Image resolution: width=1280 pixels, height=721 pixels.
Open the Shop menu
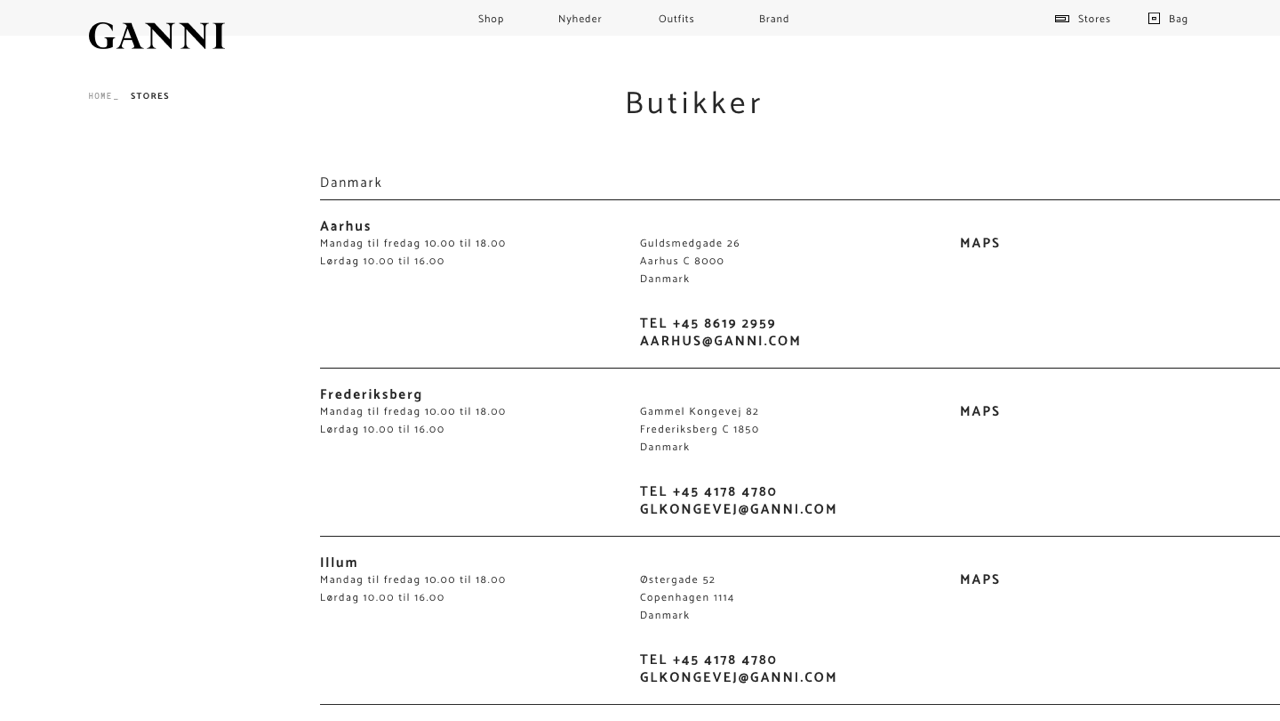coord(491,19)
